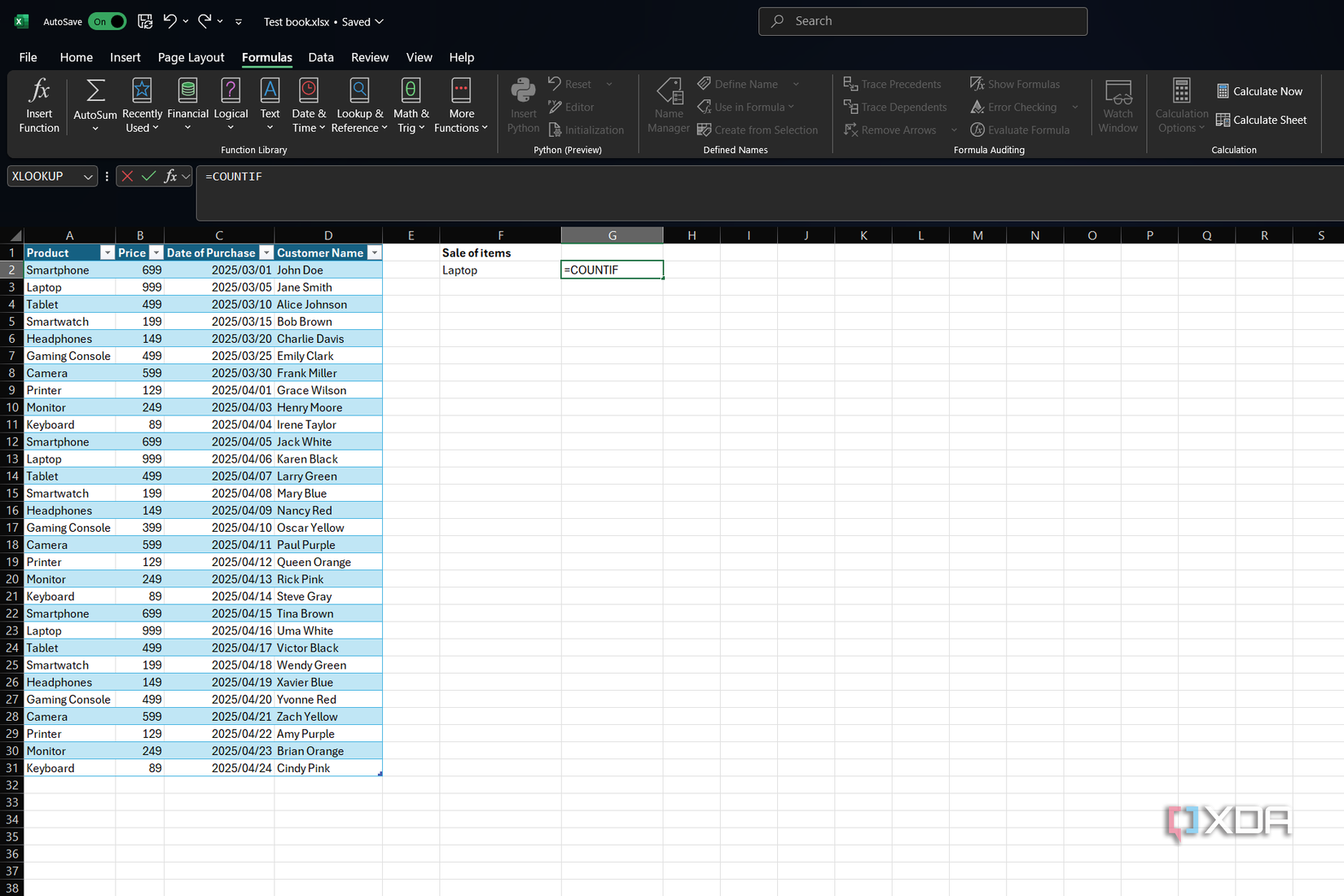The image size is (1344, 896).
Task: Cancel the formula entry with X
Action: tap(127, 176)
